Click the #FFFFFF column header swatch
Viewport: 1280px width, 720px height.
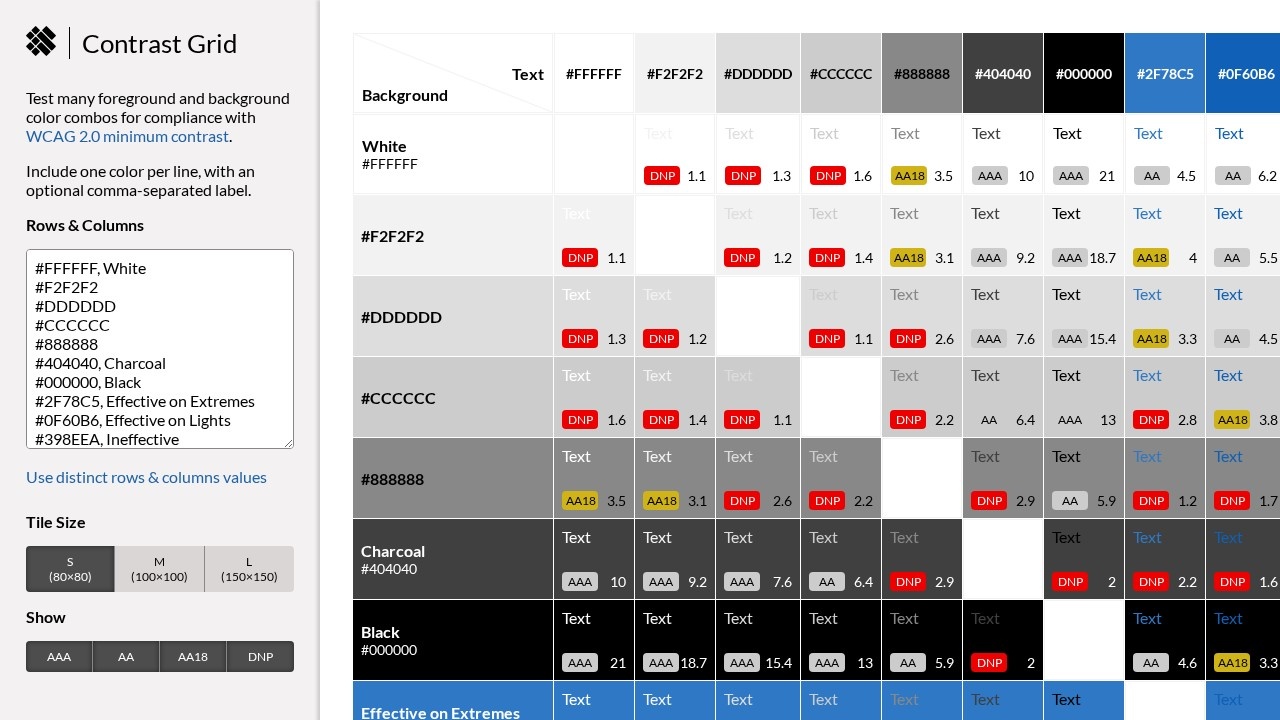point(594,73)
